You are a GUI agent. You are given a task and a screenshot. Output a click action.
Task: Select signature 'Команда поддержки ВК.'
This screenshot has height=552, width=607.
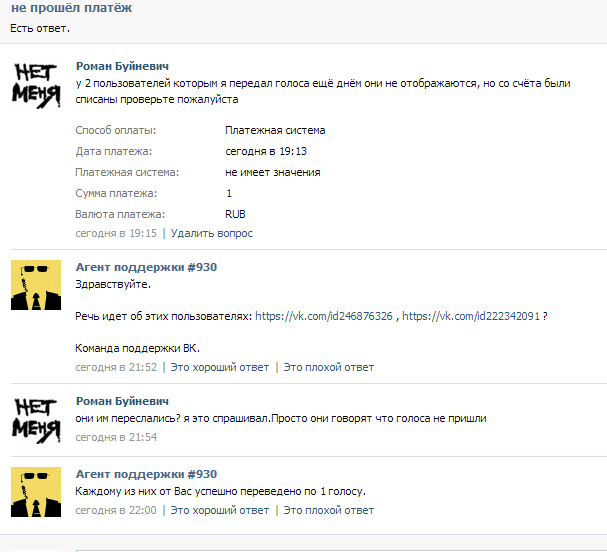pos(137,348)
